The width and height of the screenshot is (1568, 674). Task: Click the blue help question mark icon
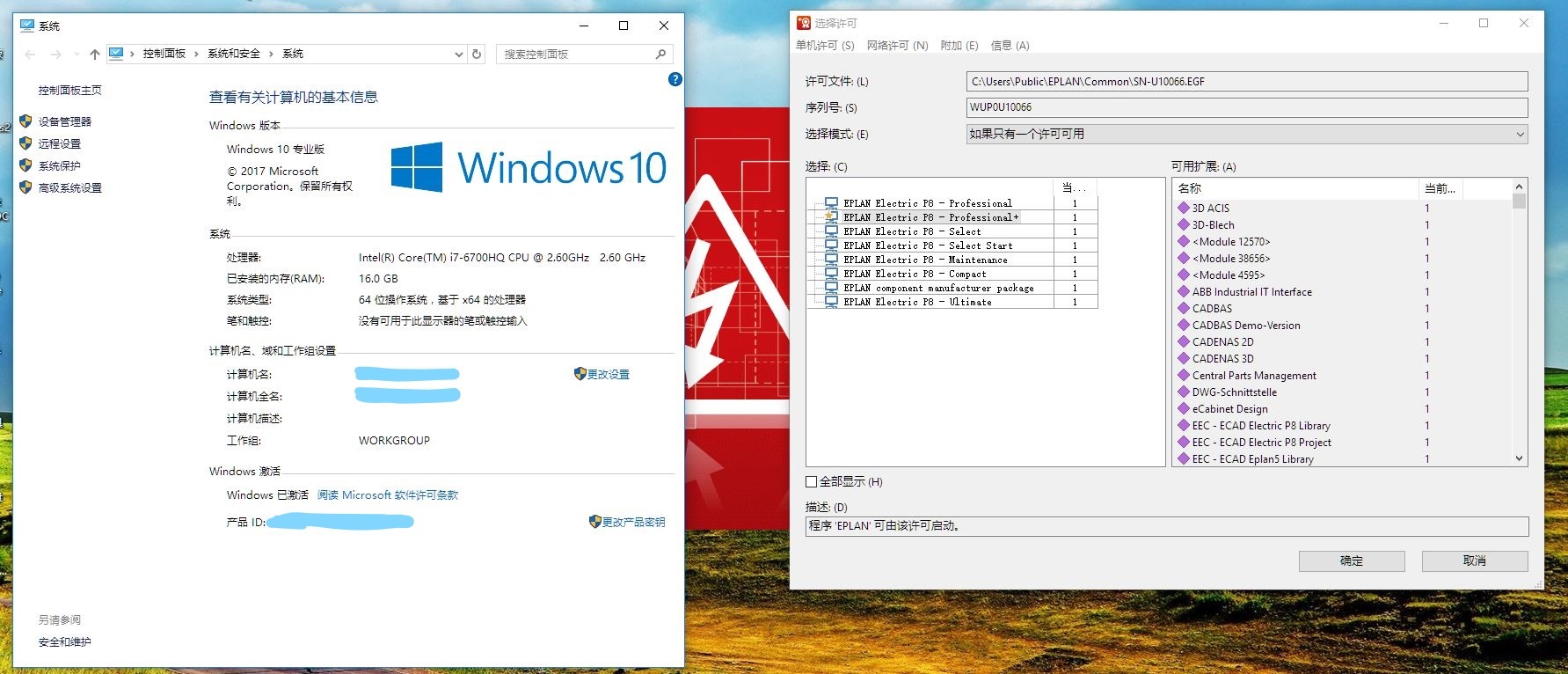[x=675, y=79]
